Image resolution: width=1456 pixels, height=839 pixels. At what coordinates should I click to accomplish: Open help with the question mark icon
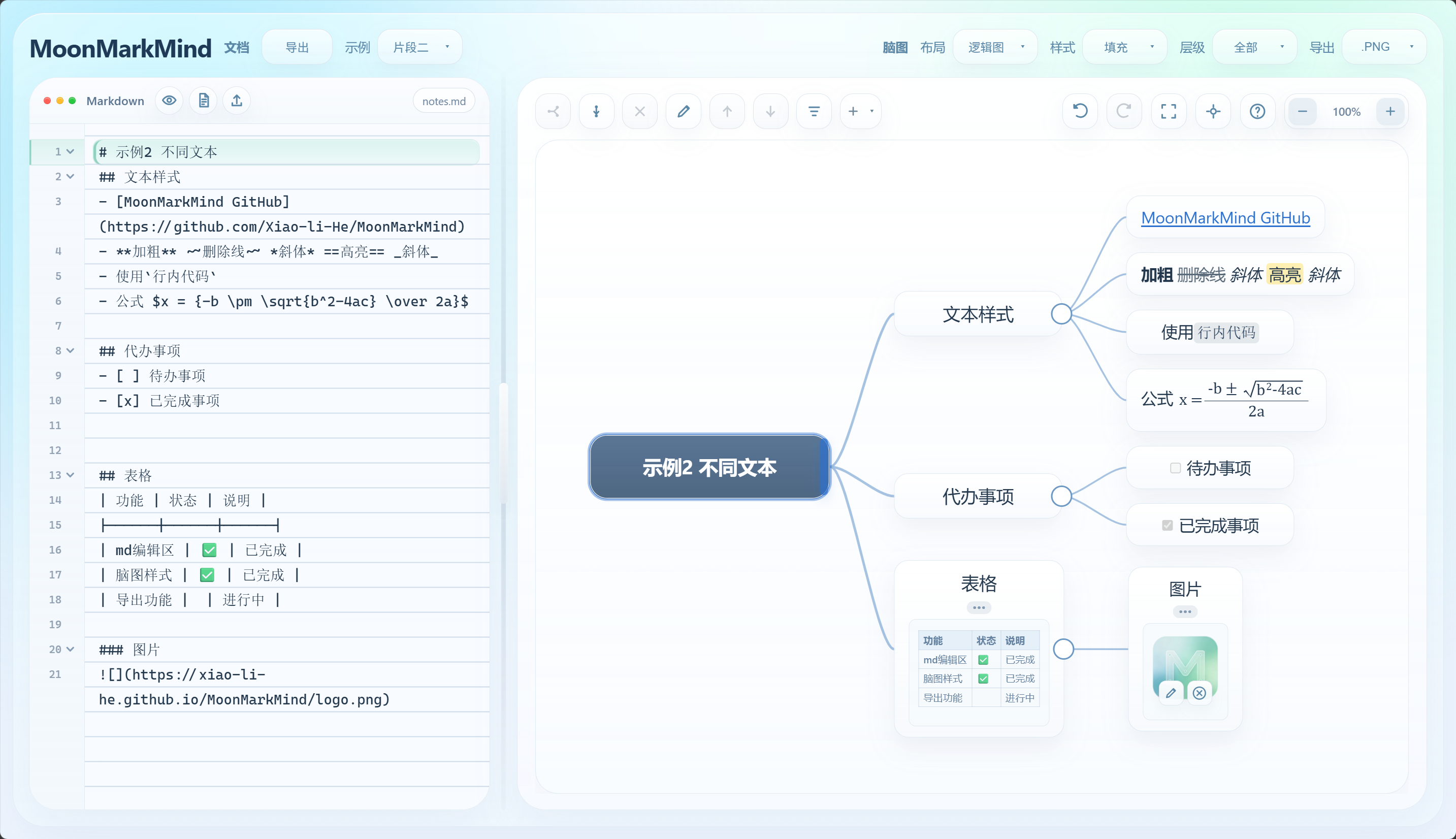tap(1257, 111)
